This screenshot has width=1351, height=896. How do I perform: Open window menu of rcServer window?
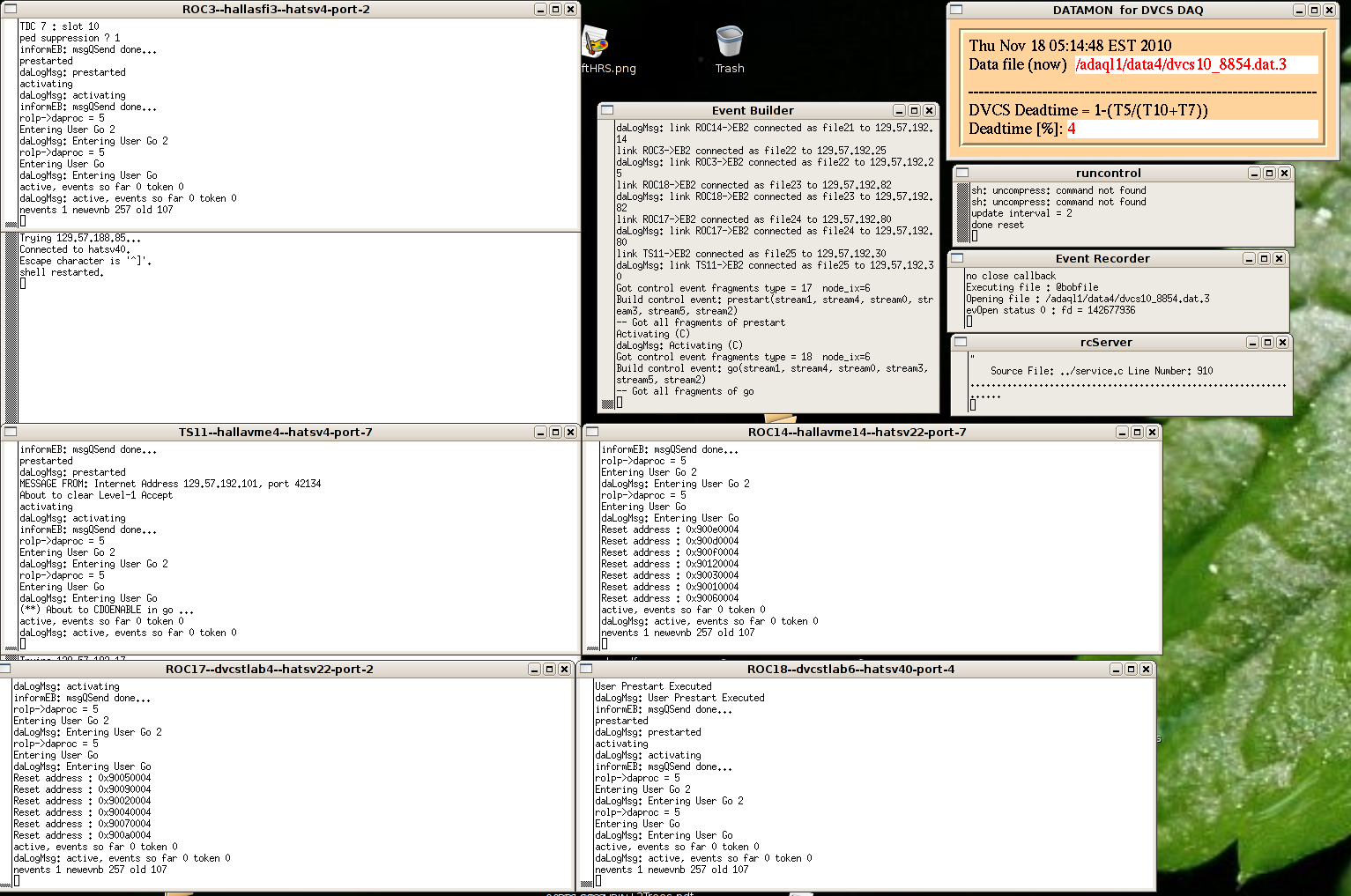pyautogui.click(x=961, y=343)
